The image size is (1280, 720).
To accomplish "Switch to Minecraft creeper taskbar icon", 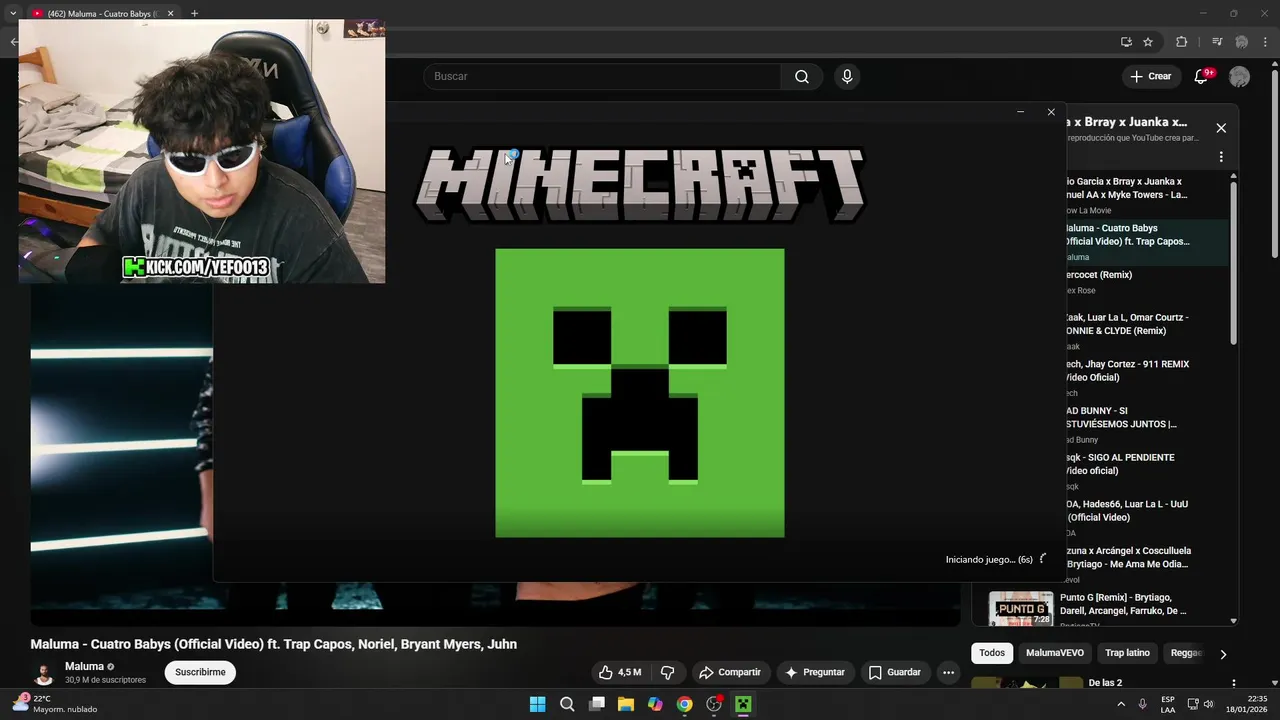I will pyautogui.click(x=743, y=704).
